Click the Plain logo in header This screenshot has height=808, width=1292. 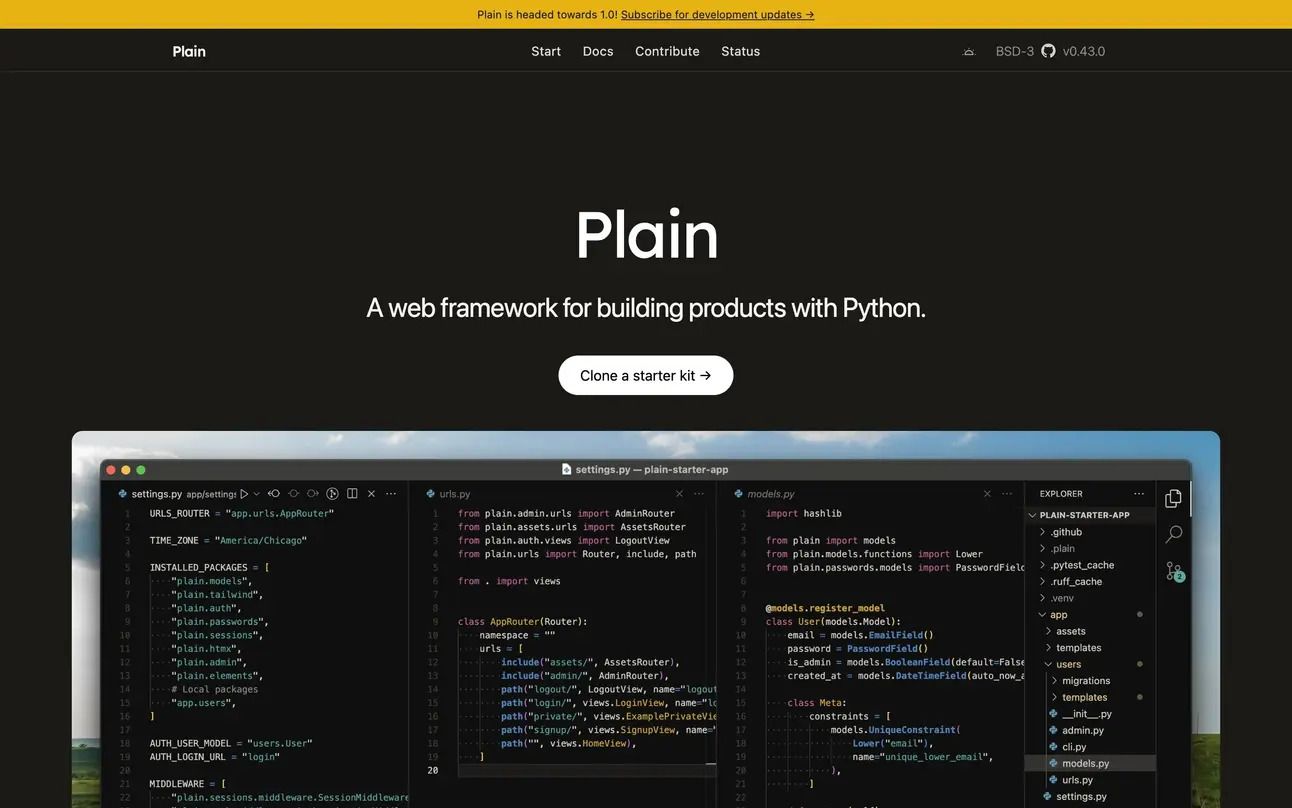coord(189,51)
